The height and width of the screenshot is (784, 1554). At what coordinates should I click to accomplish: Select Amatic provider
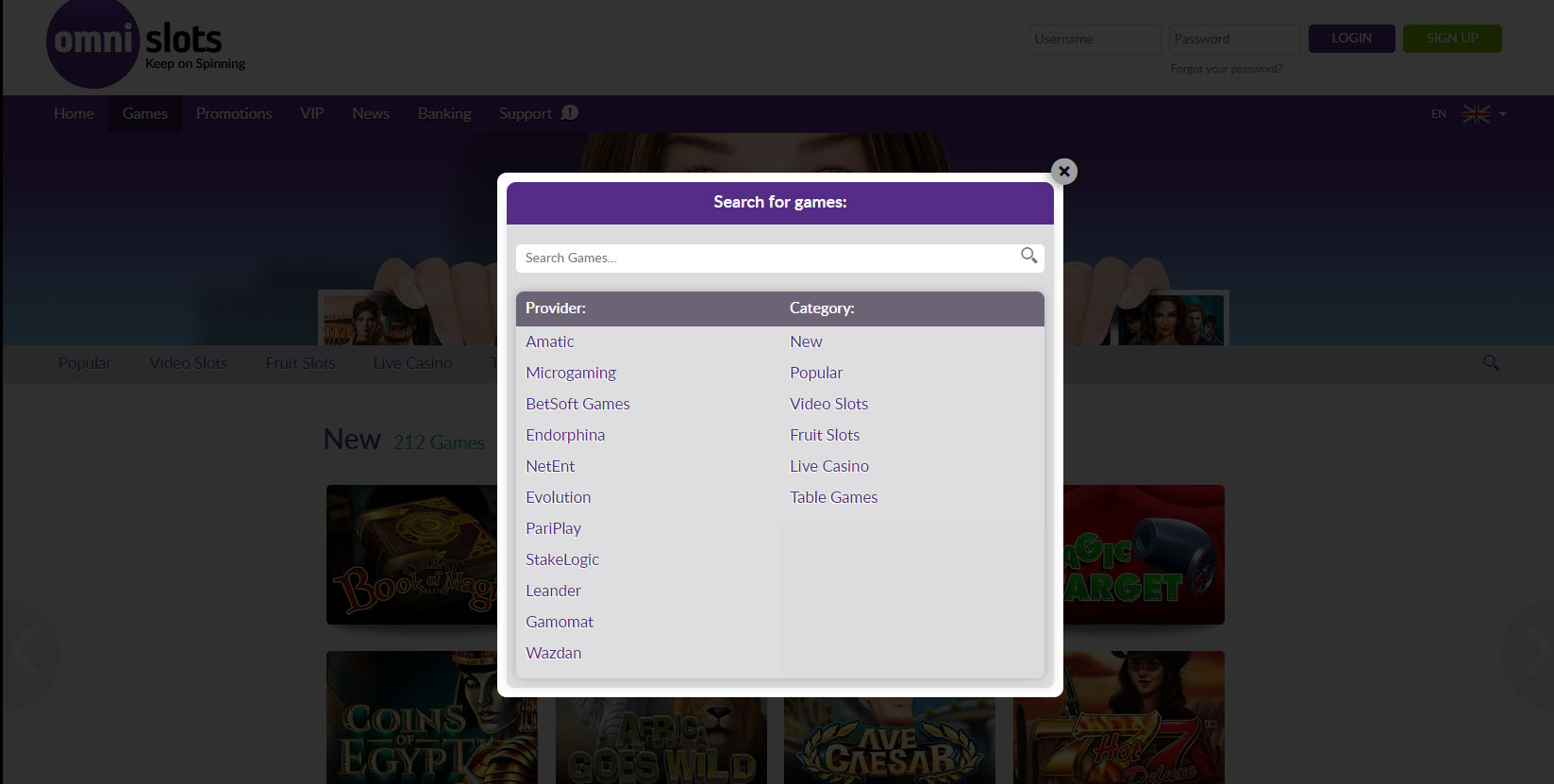point(549,342)
